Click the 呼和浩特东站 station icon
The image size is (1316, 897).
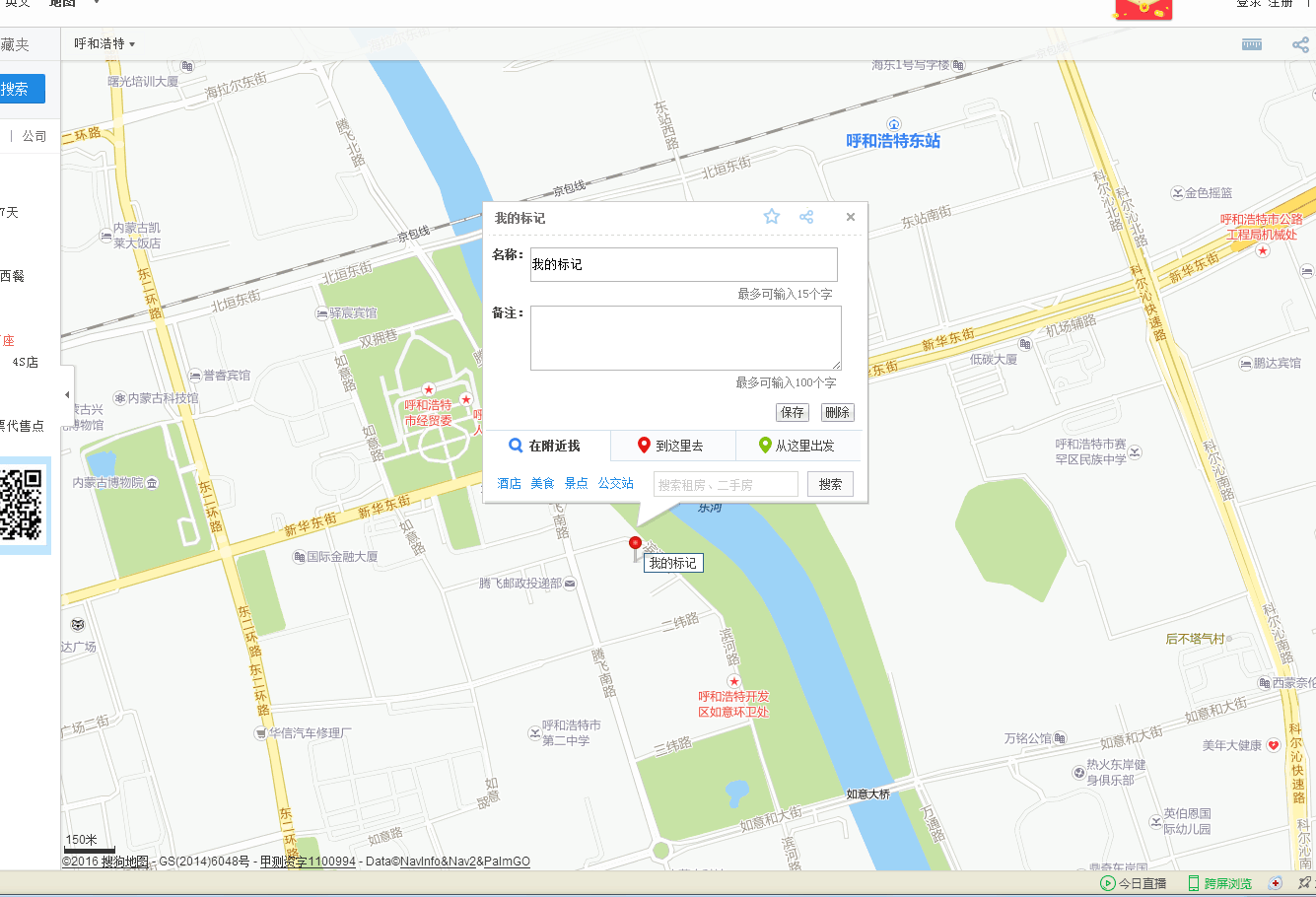[893, 124]
